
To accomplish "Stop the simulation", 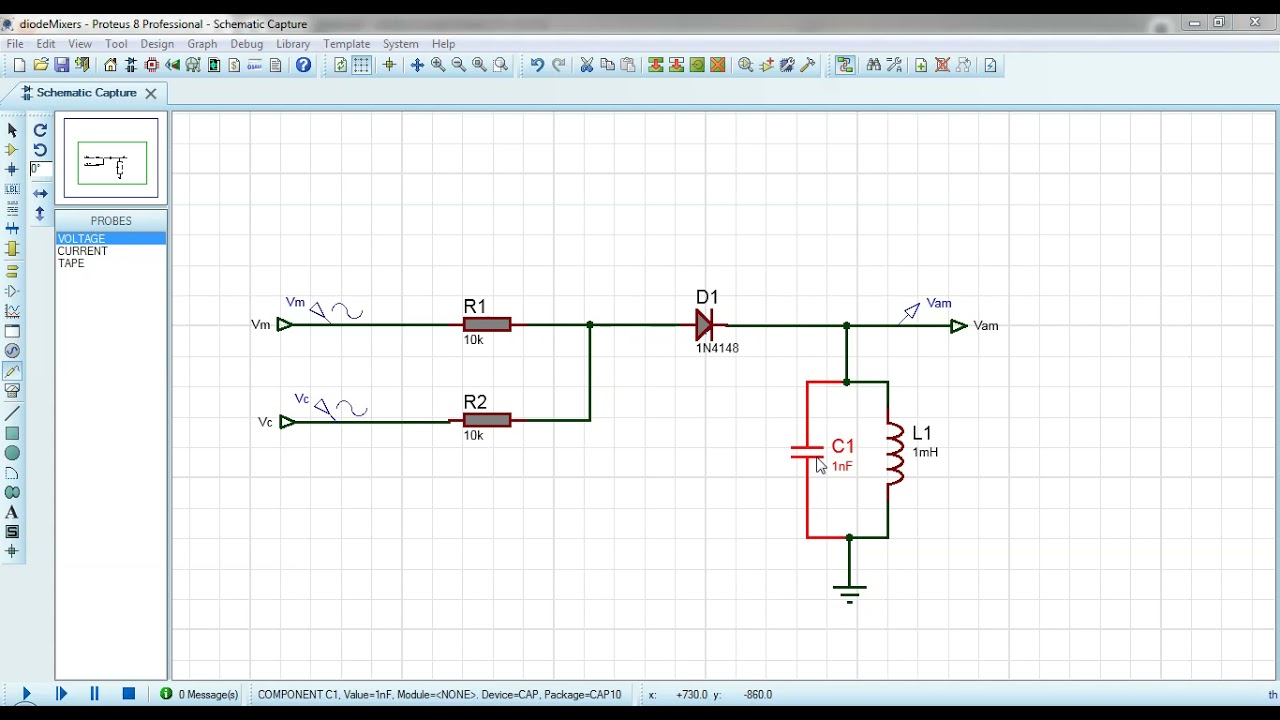I will tap(129, 694).
